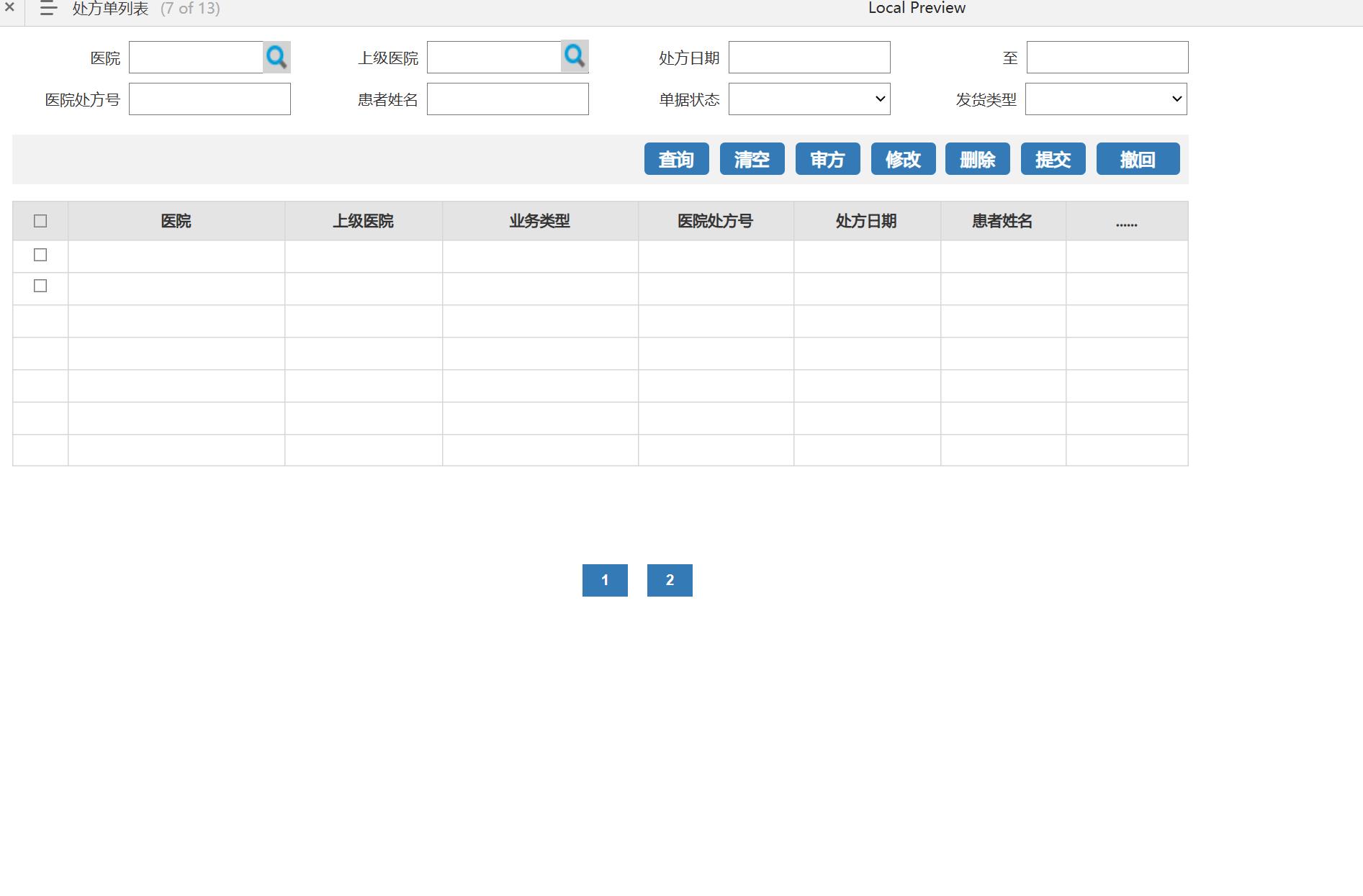
Task: Go to page 1
Action: pos(605,580)
